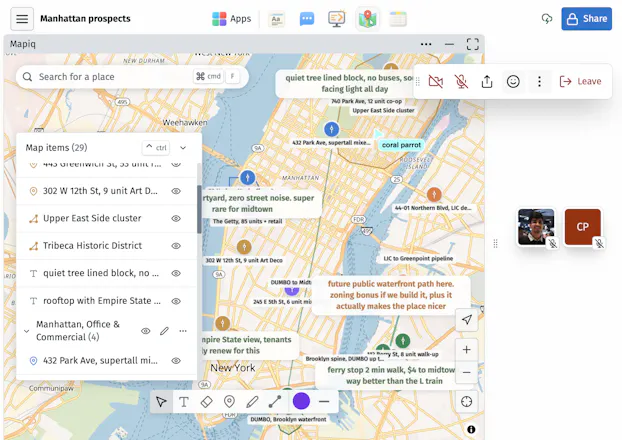Image resolution: width=622 pixels, height=440 pixels.
Task: Click the ctrl shortcut collapse button
Action: coord(156,148)
